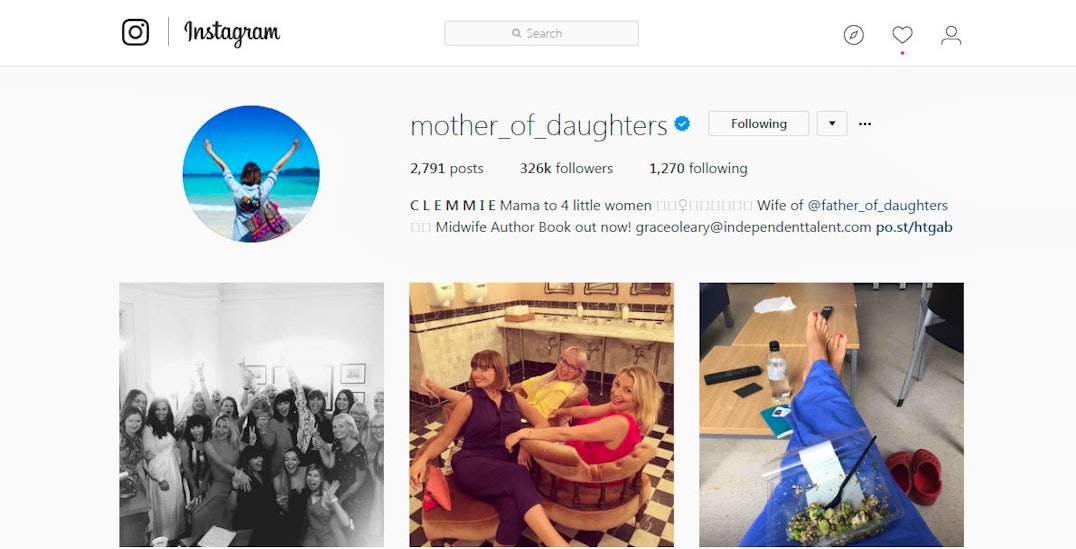The height and width of the screenshot is (549, 1076).
Task: Open the three women in armchair post
Action: click(x=541, y=414)
